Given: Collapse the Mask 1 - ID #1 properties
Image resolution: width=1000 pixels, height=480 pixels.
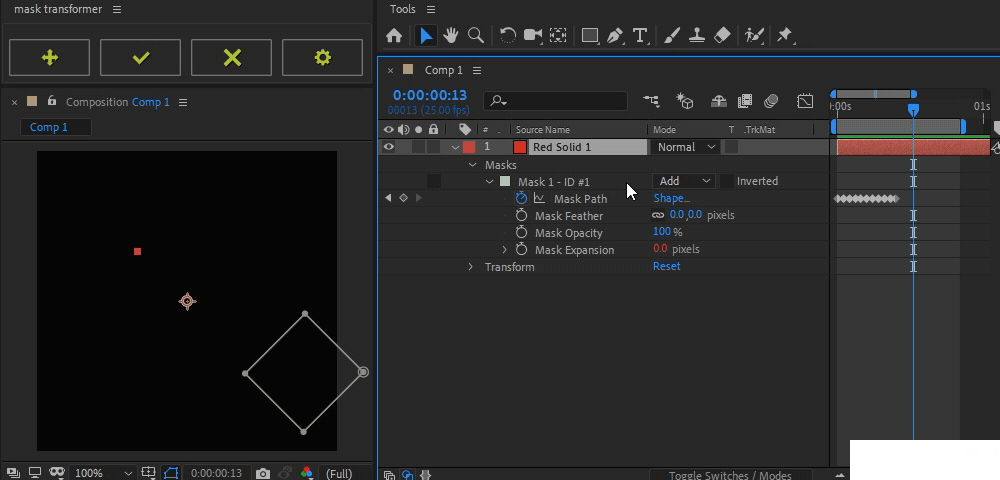Looking at the screenshot, I should [x=490, y=182].
